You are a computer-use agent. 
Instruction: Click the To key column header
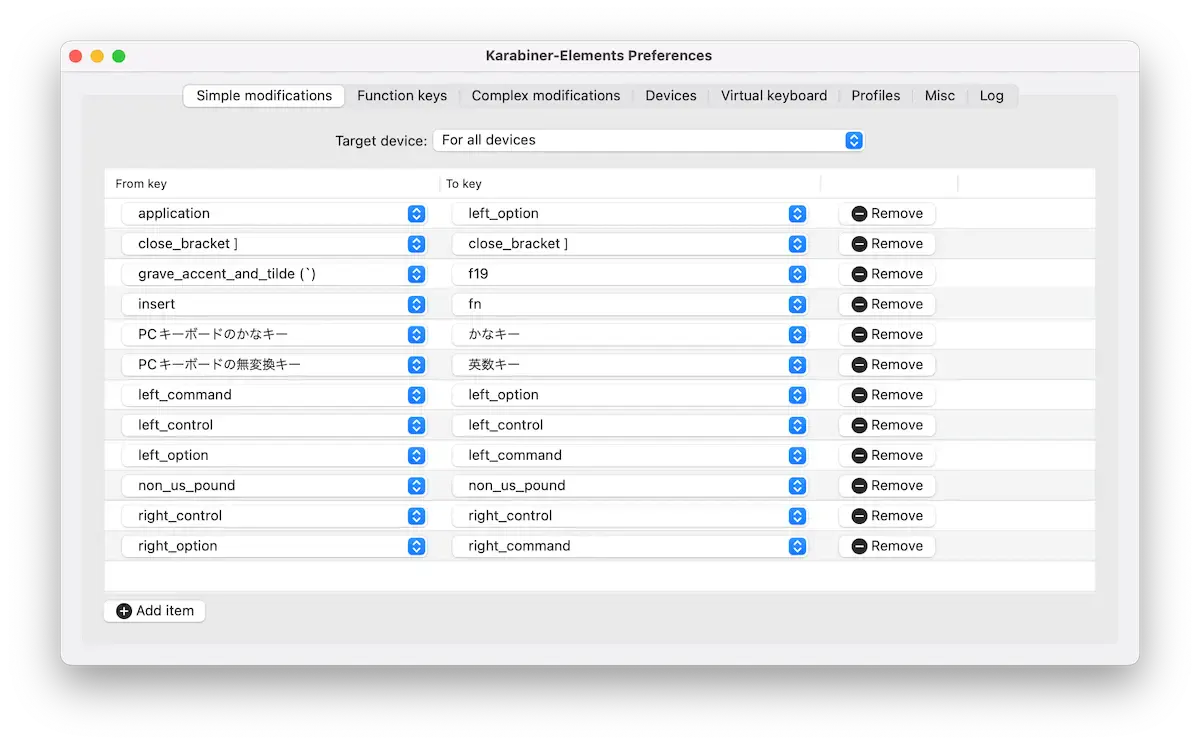point(630,184)
